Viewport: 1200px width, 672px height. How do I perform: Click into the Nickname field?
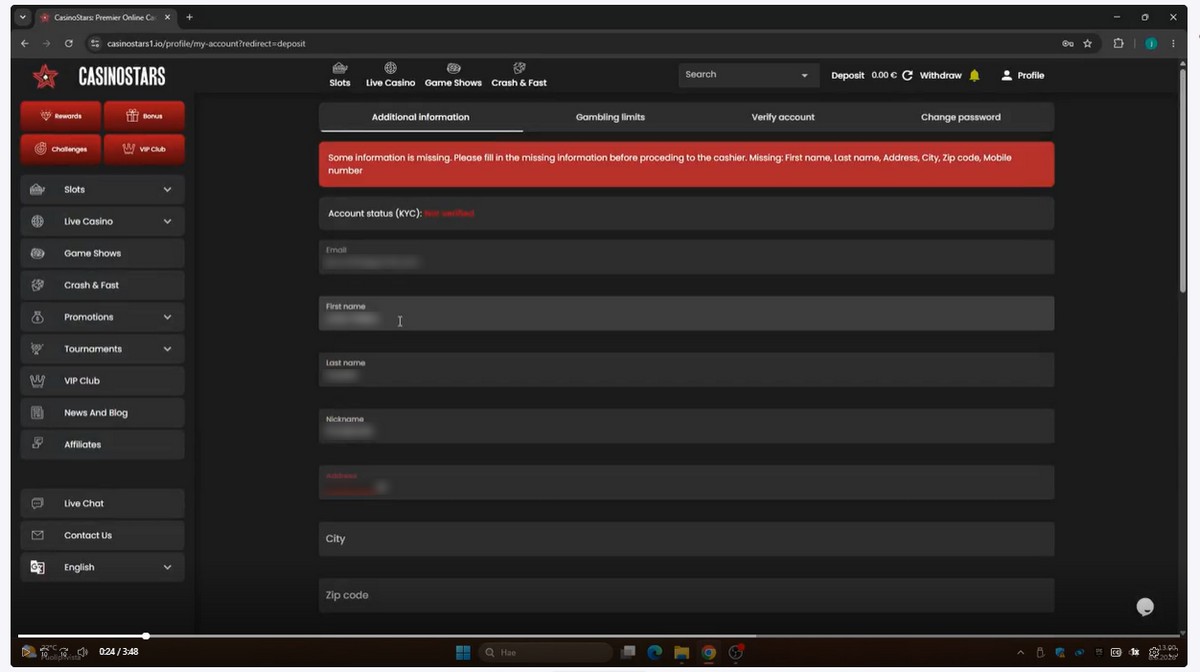tap(686, 426)
